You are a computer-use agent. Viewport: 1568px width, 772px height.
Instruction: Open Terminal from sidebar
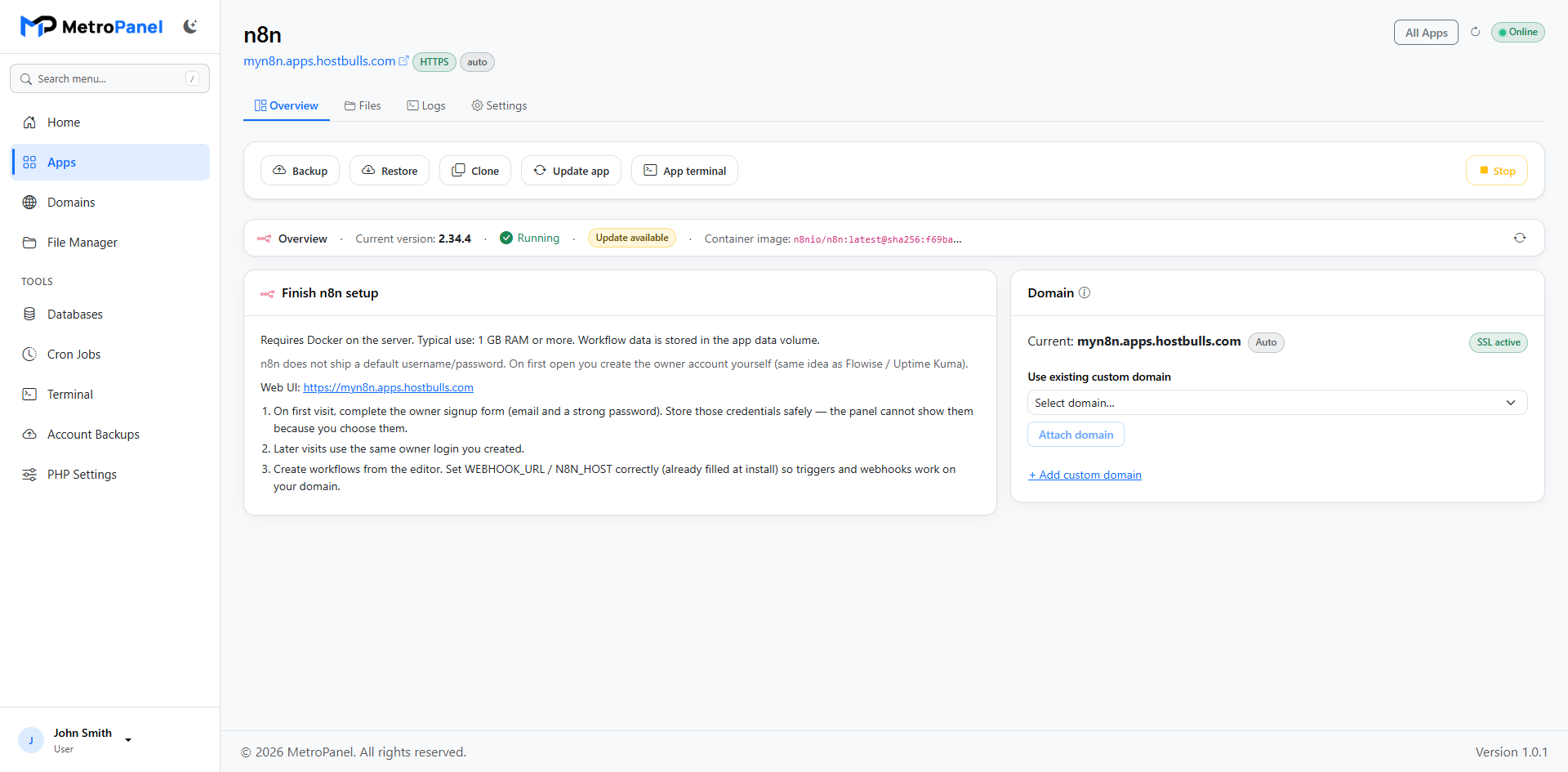point(110,395)
